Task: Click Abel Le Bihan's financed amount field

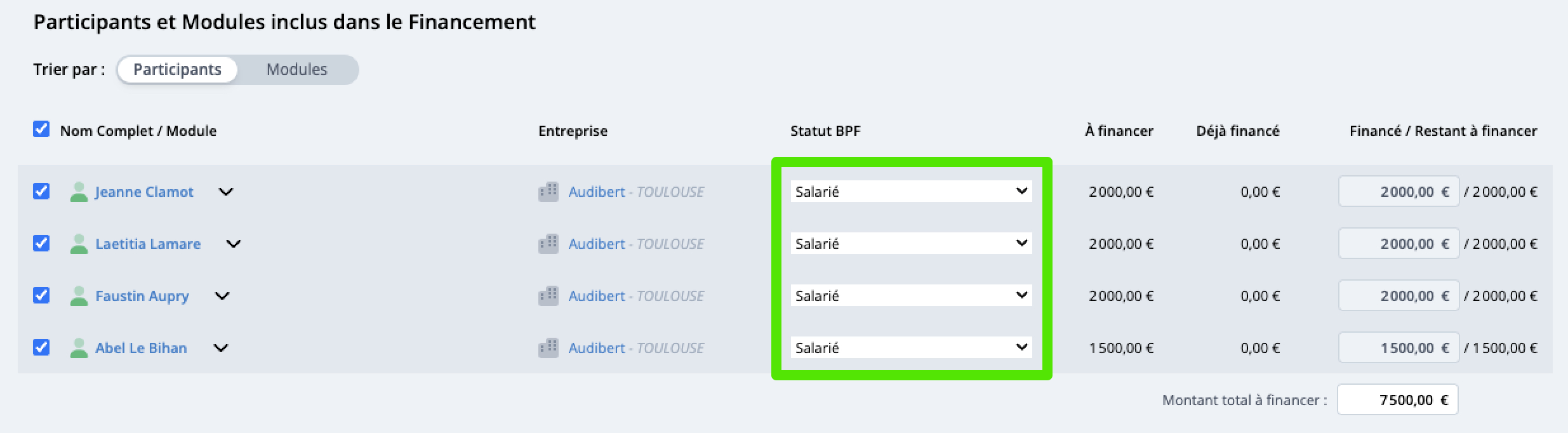Action: (x=1399, y=348)
